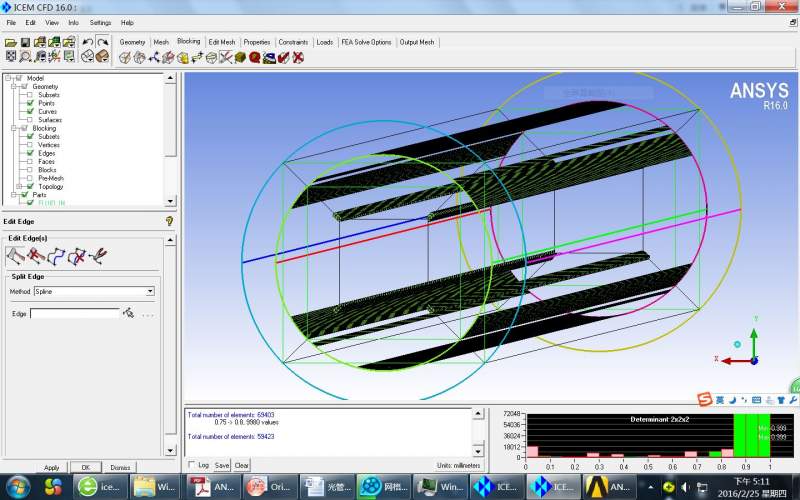Click inside the Edge input field
Screen dimensions: 800x500
click(74, 313)
